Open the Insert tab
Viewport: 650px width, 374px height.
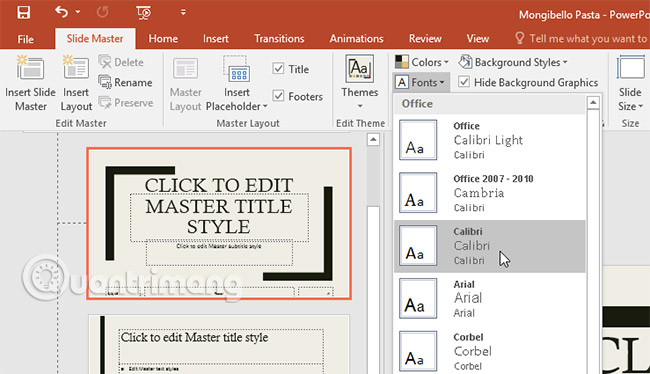(216, 39)
